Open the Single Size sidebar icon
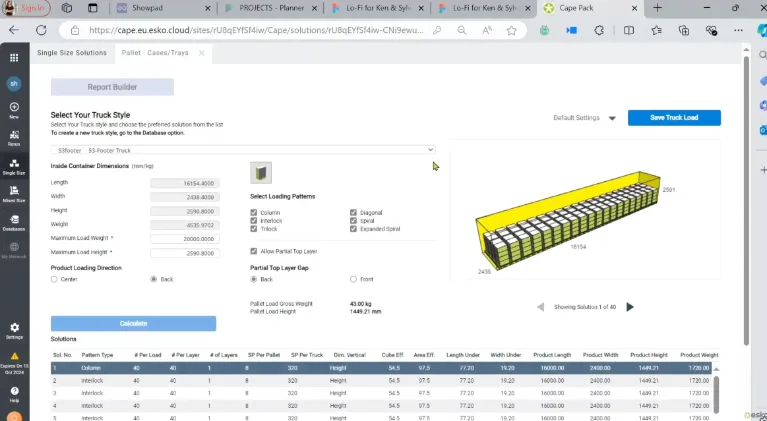 [14, 164]
